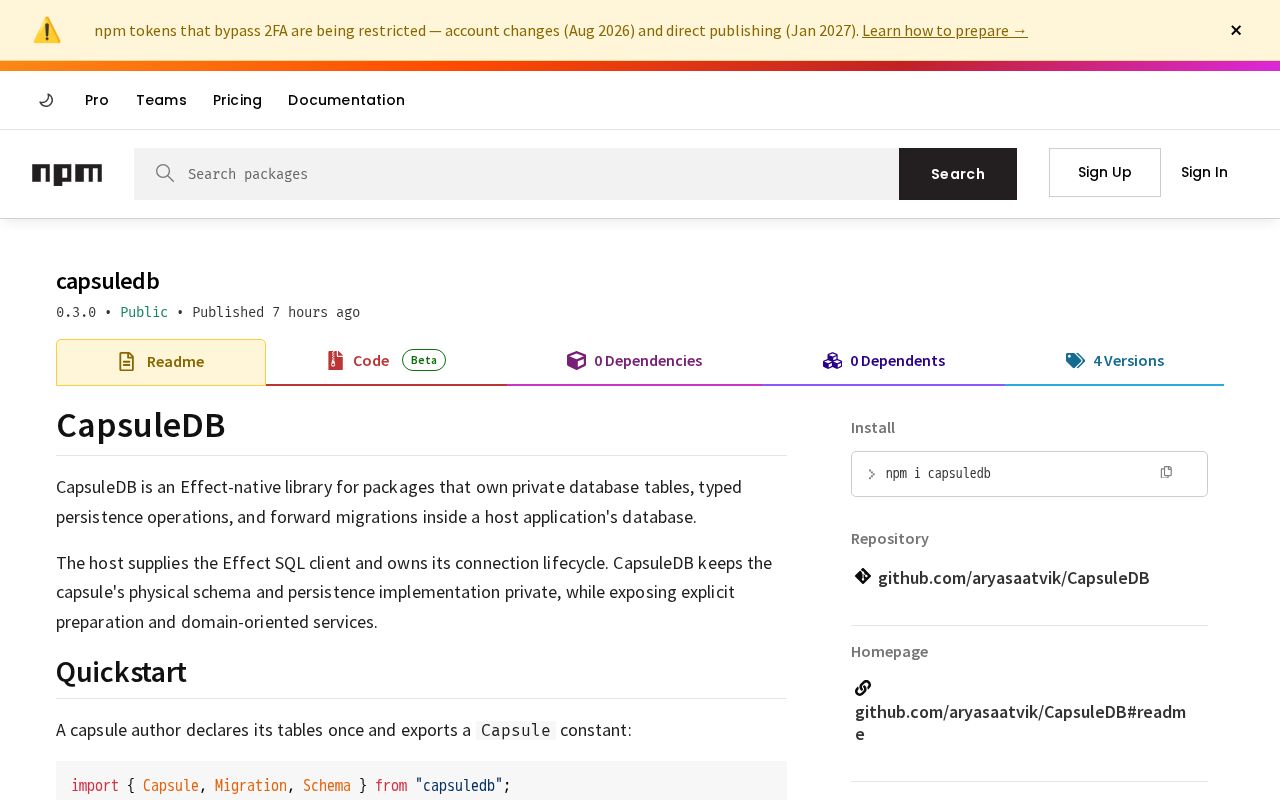This screenshot has height=800, width=1280.
Task: Click the Public visibility label
Action: (x=144, y=312)
